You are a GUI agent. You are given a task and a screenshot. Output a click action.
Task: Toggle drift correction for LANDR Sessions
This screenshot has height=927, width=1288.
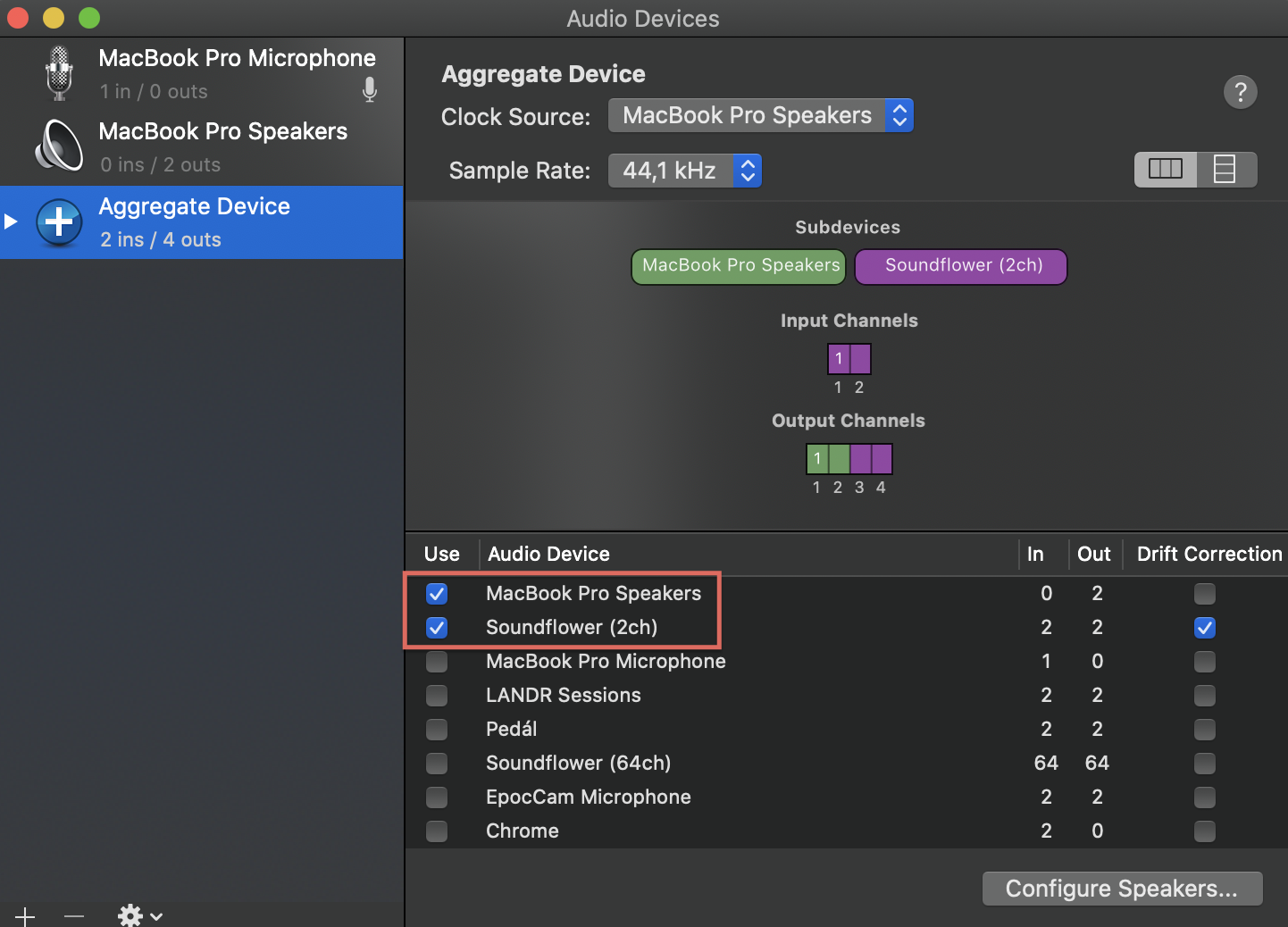coord(1205,696)
